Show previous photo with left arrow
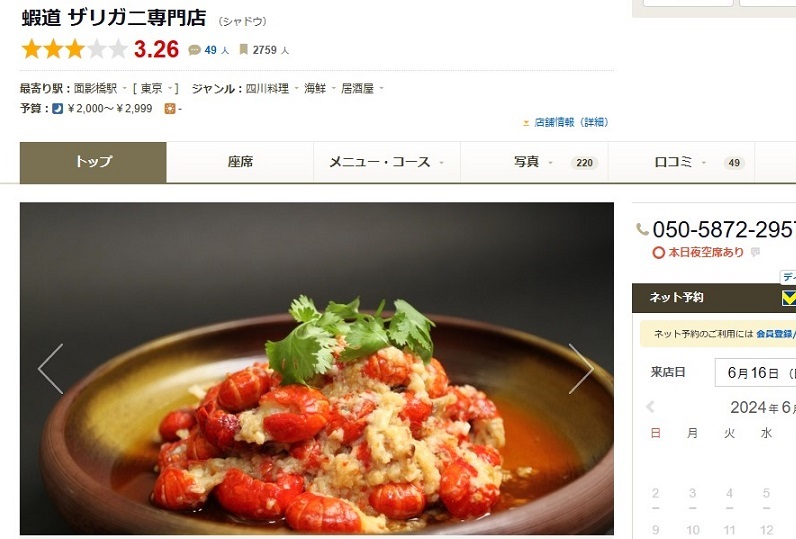 [x=51, y=369]
